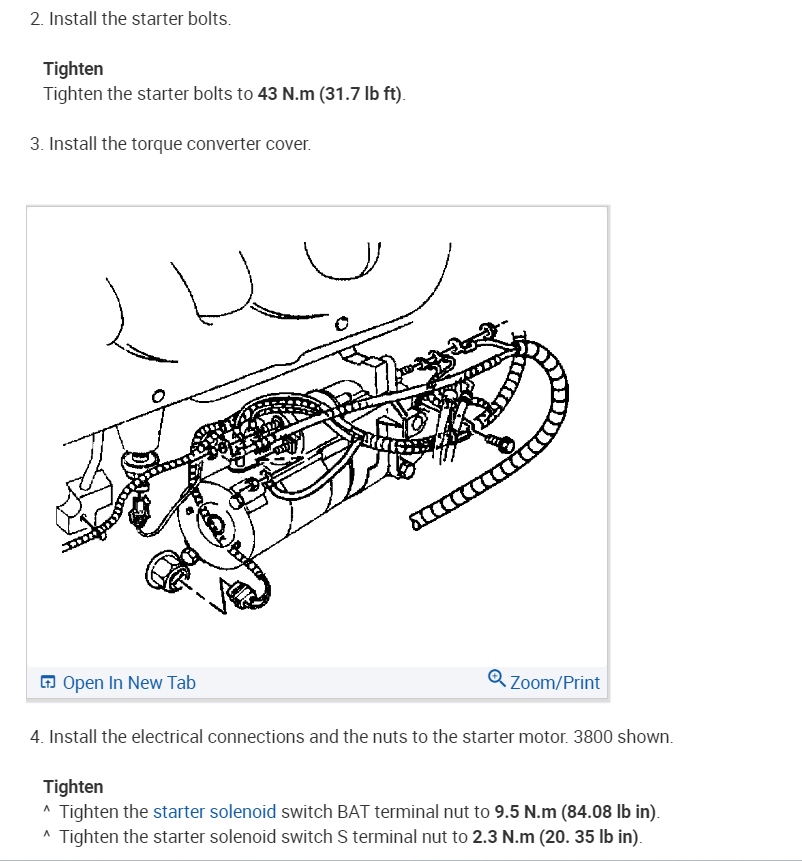Open the diagram via Open In New Tab link
The height and width of the screenshot is (861, 802).
click(x=129, y=683)
